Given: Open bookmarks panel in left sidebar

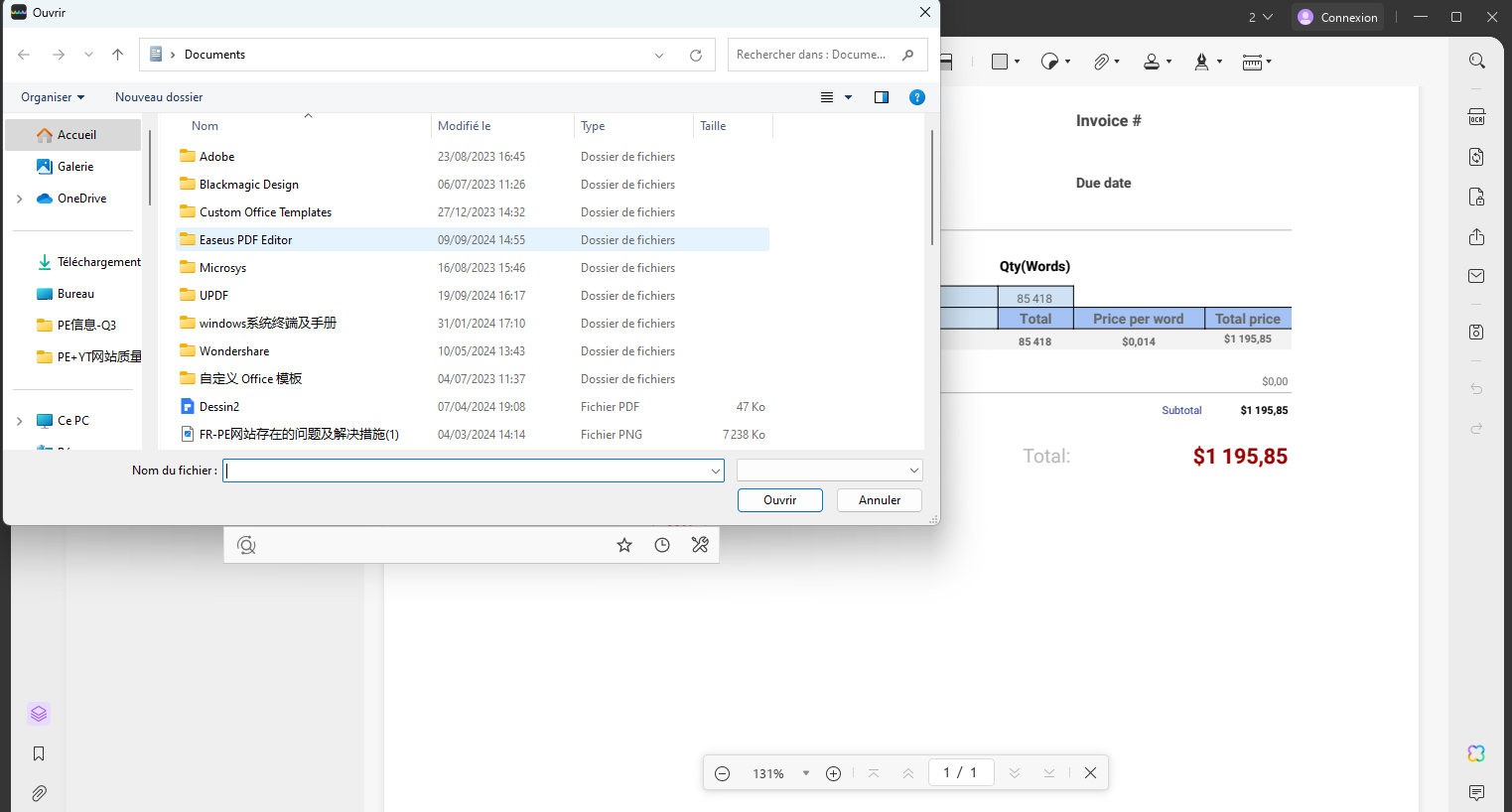Looking at the screenshot, I should point(39,753).
